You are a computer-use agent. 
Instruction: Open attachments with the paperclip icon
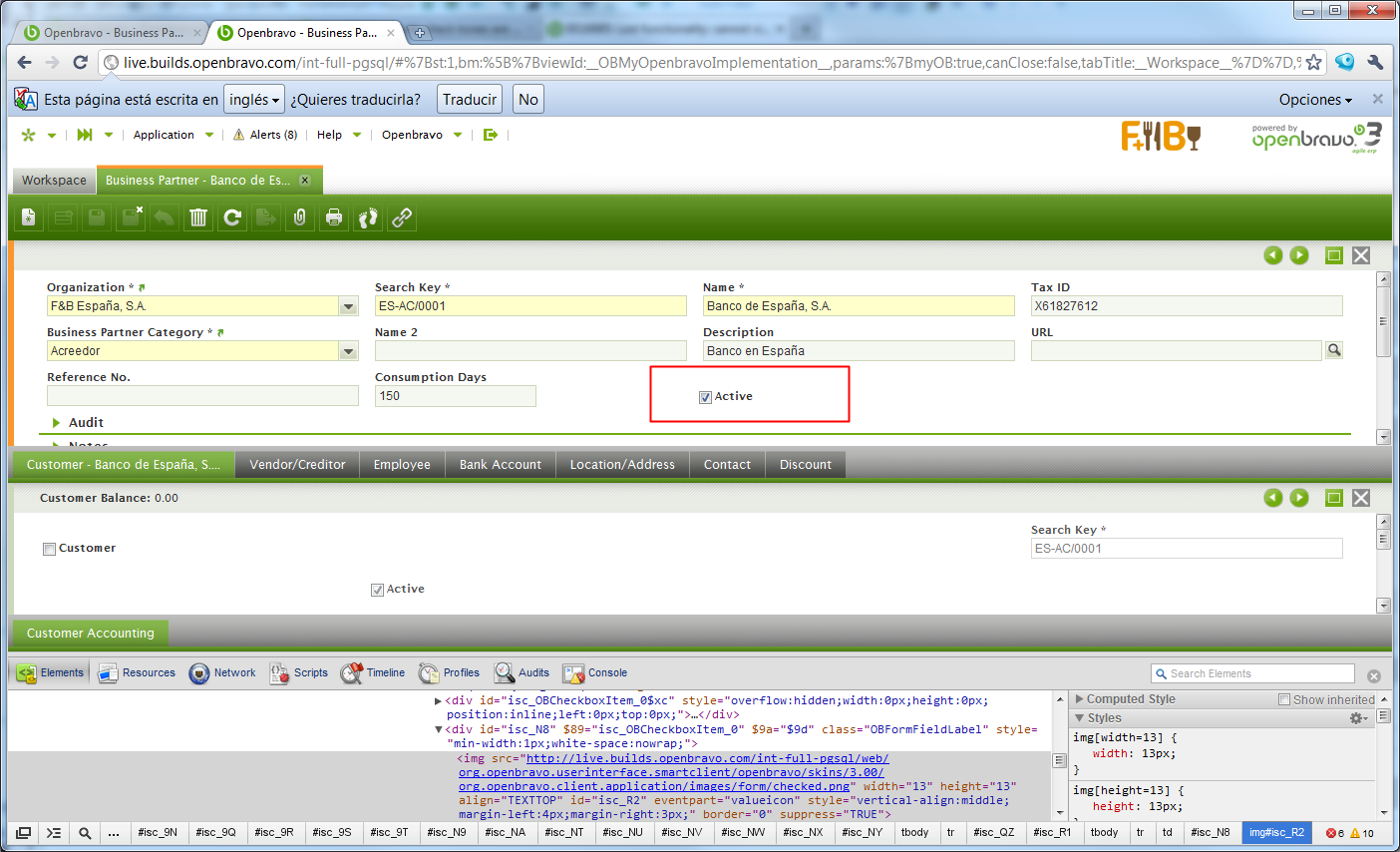click(x=299, y=217)
